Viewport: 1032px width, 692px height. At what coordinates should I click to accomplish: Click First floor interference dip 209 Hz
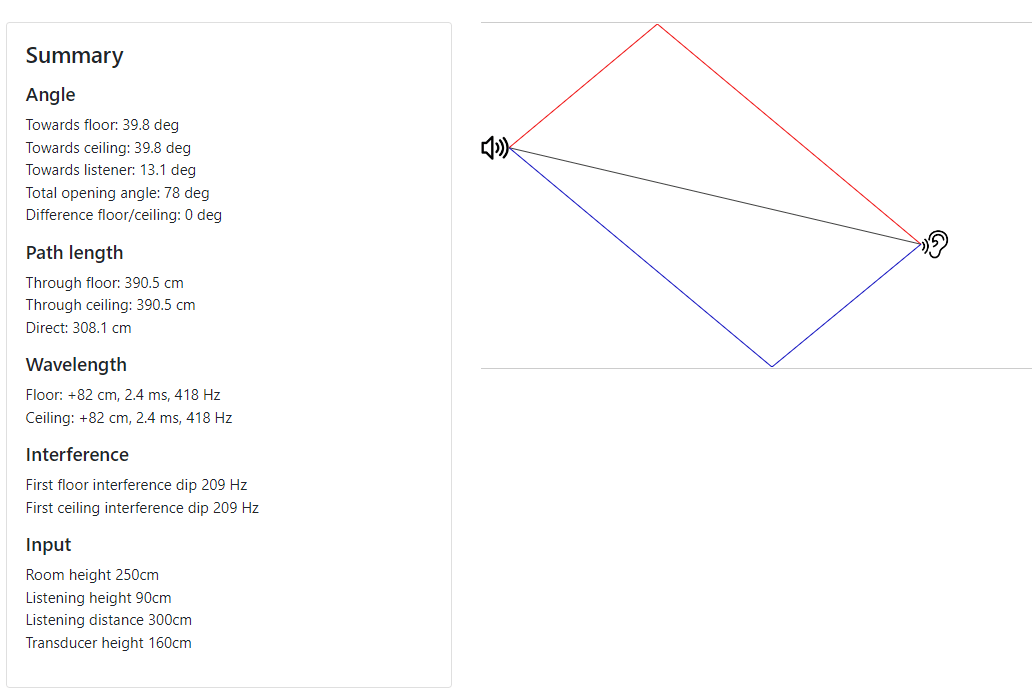tap(136, 485)
